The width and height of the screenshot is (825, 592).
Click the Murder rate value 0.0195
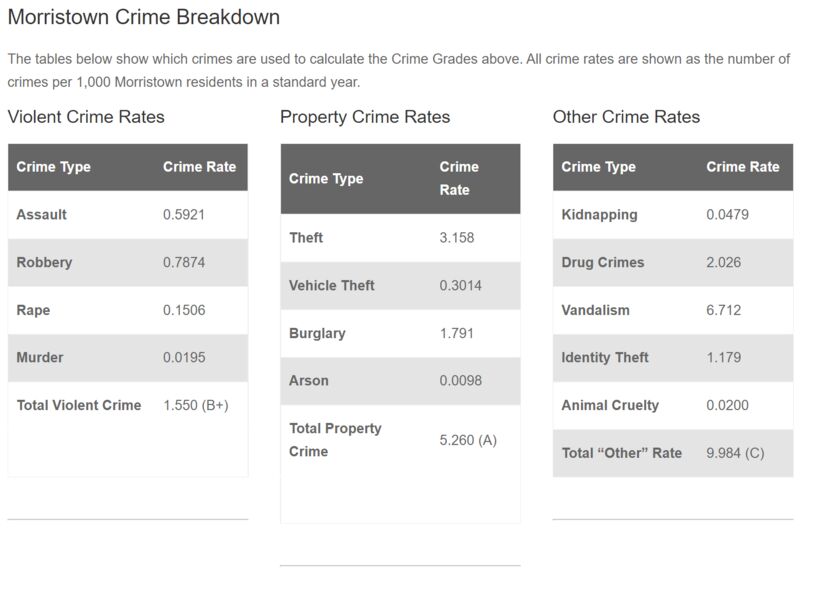click(x=184, y=358)
